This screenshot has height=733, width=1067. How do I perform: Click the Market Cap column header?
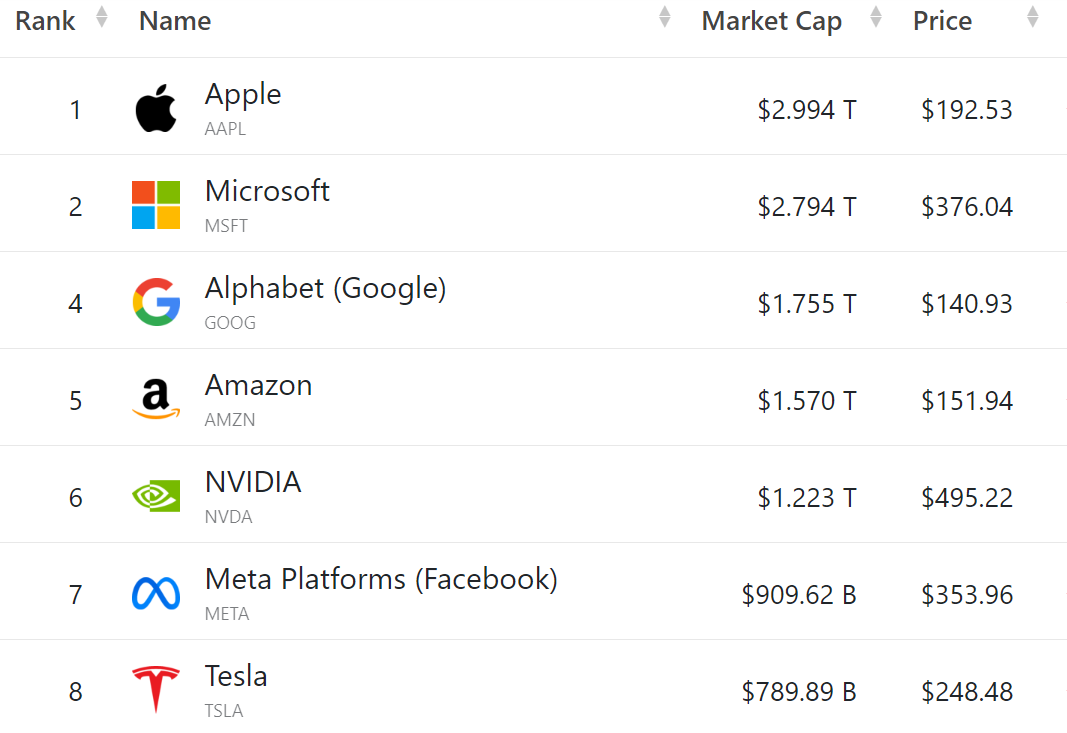point(771,20)
